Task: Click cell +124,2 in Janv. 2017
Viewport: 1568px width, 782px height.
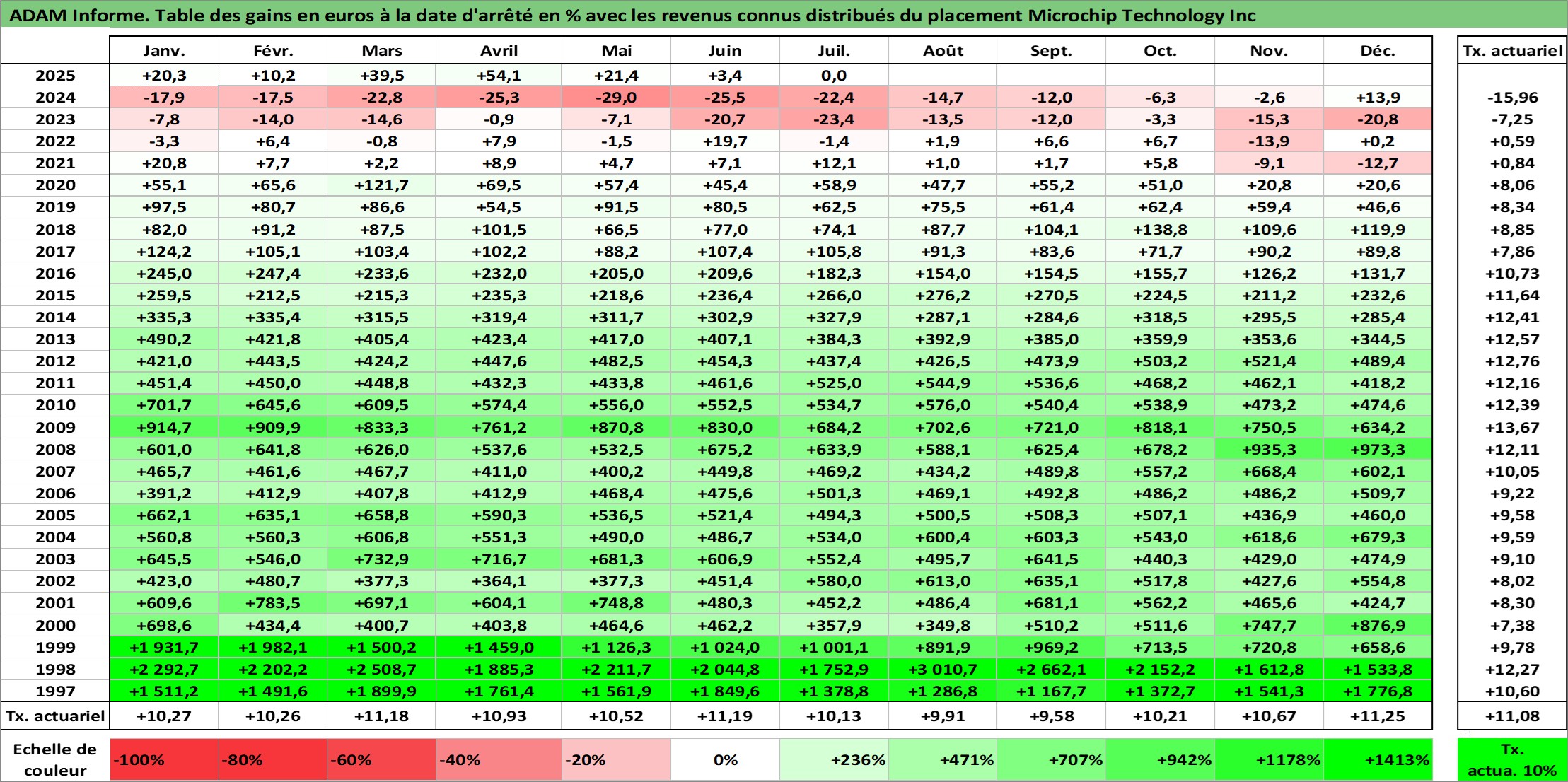Action: tap(164, 252)
